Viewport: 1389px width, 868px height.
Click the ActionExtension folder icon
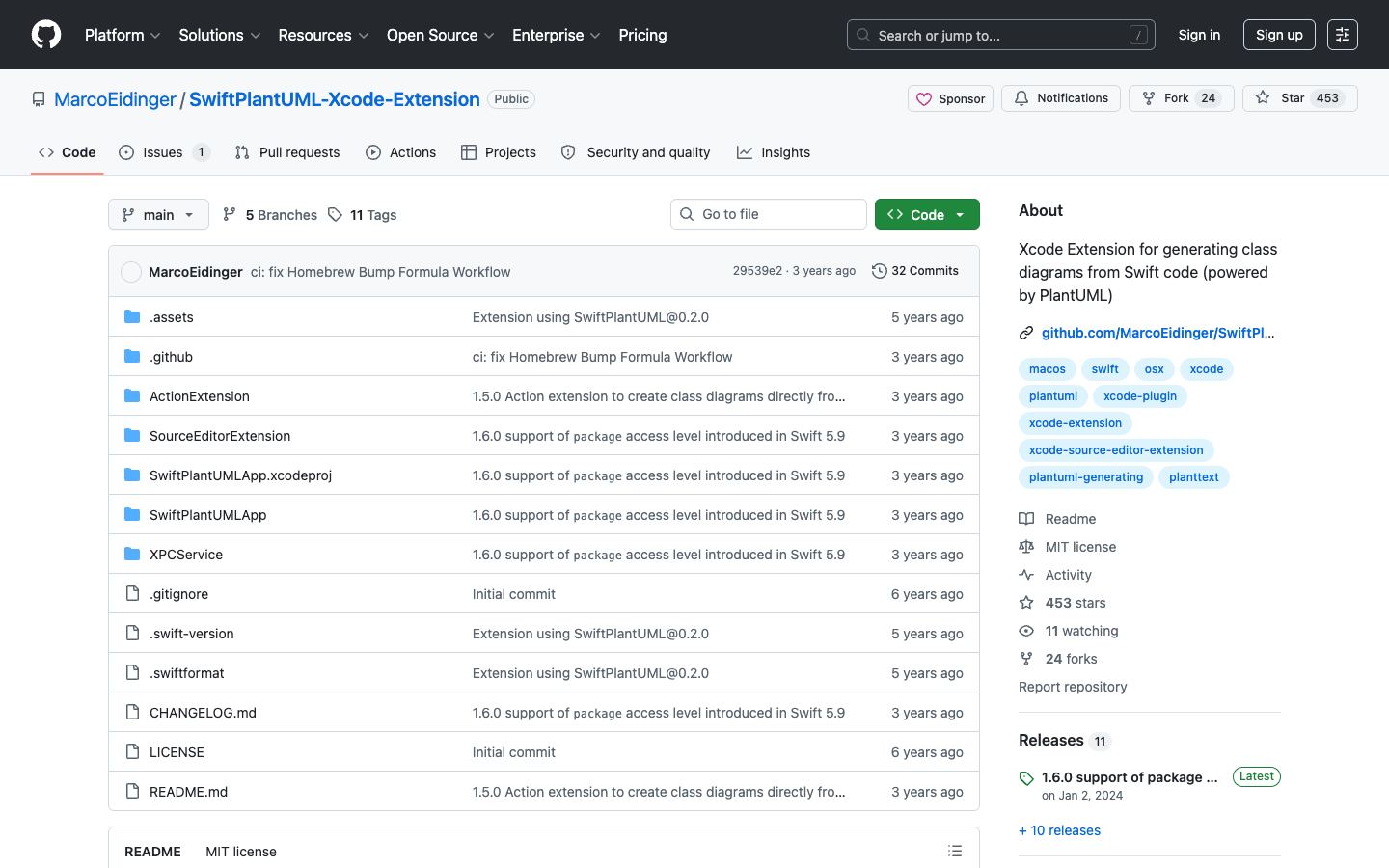132,395
